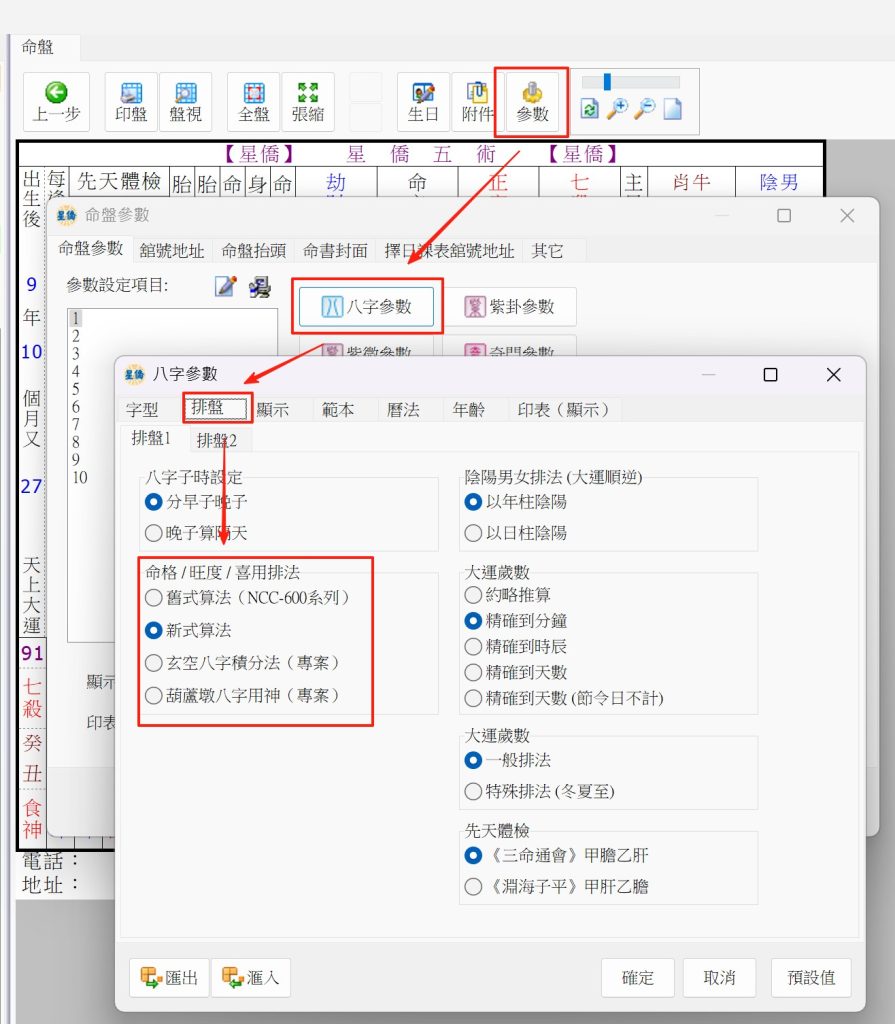Click the zoom slider in the toolbar

click(630, 82)
